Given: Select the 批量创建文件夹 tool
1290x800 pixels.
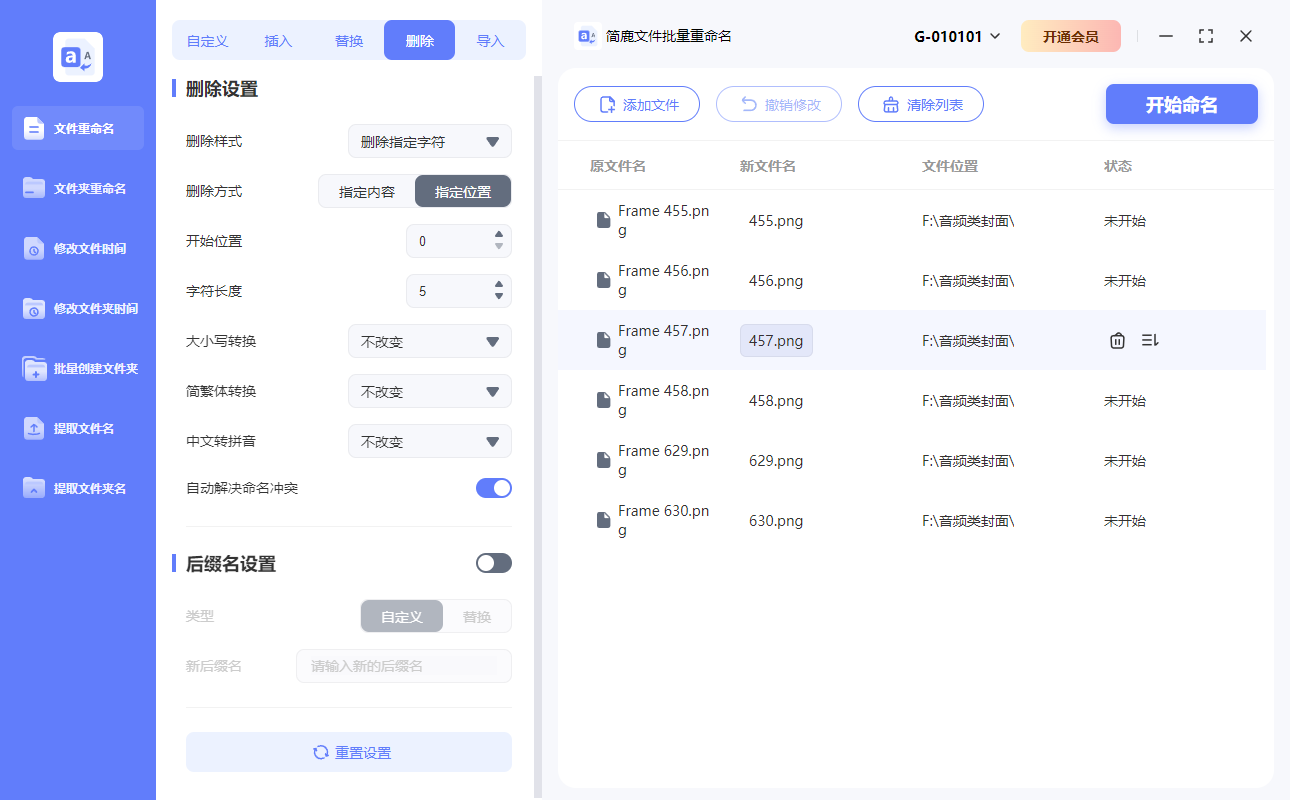Looking at the screenshot, I should point(77,368).
